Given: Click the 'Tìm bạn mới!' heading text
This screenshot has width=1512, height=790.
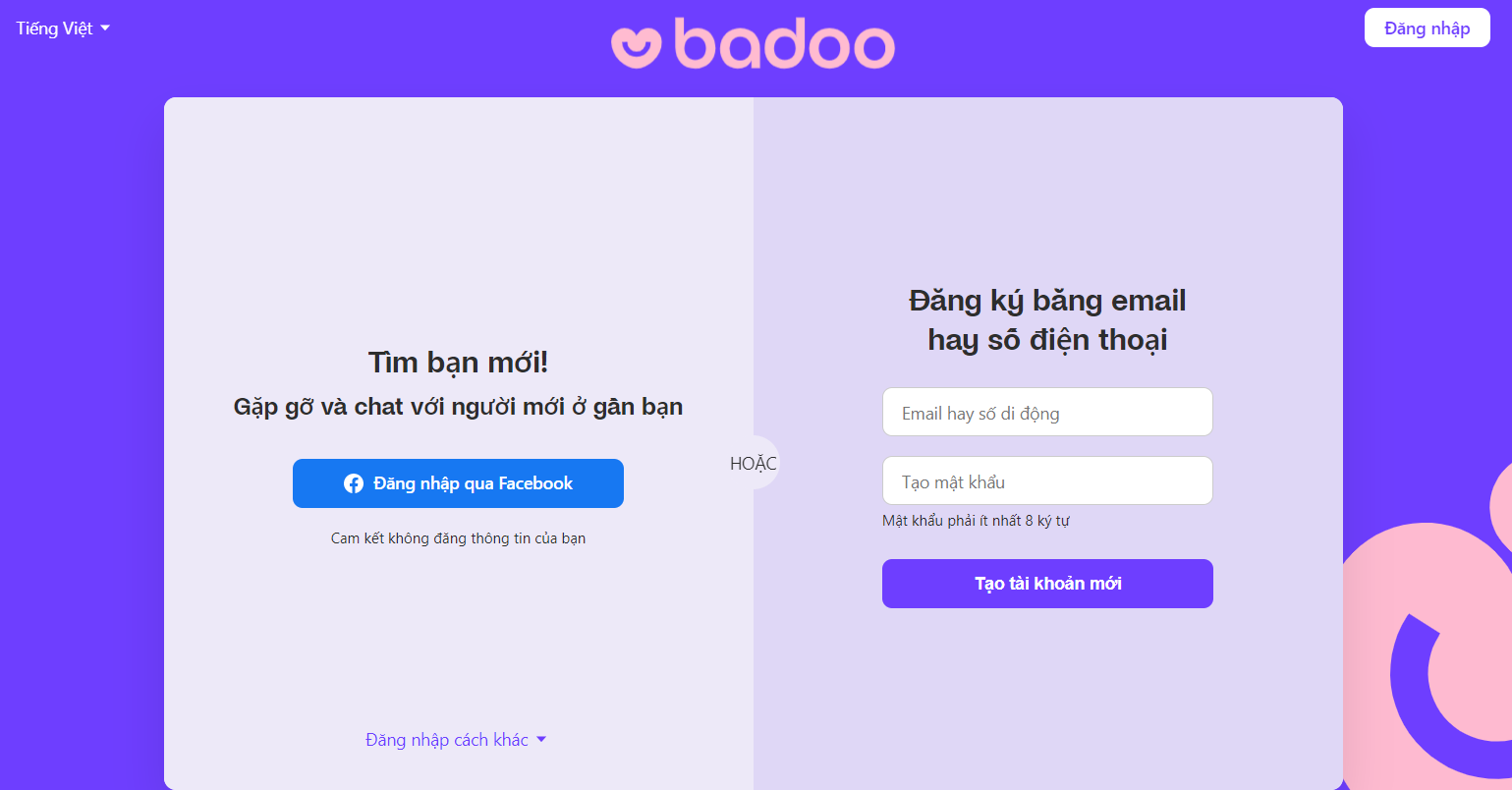Looking at the screenshot, I should coord(458,363).
